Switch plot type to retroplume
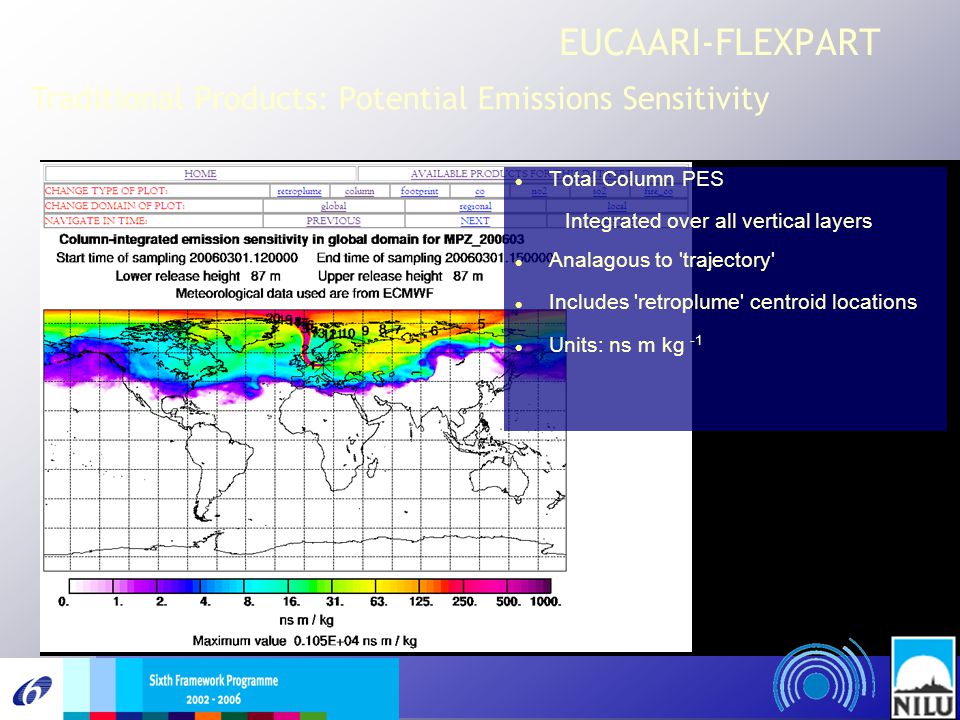Image resolution: width=960 pixels, height=720 pixels. tap(299, 192)
